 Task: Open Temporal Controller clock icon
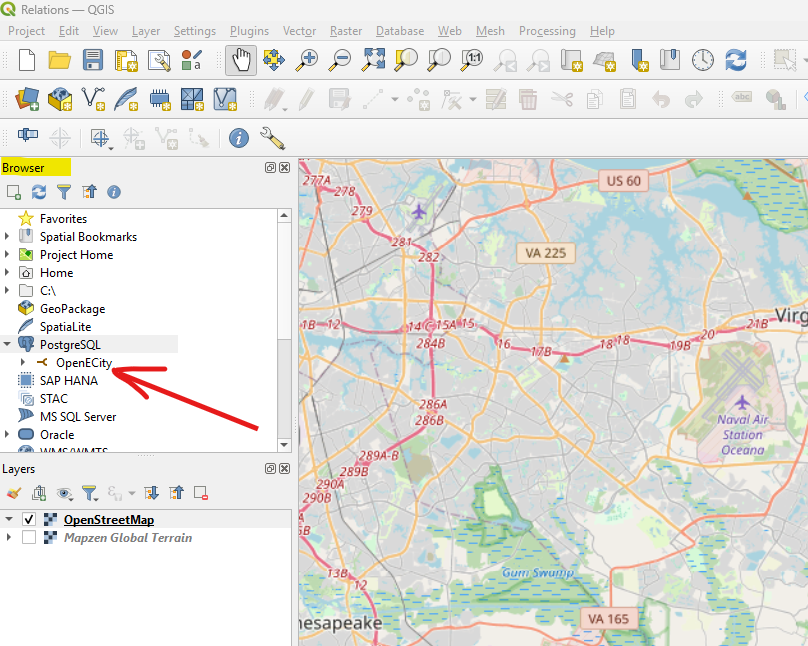coord(703,60)
